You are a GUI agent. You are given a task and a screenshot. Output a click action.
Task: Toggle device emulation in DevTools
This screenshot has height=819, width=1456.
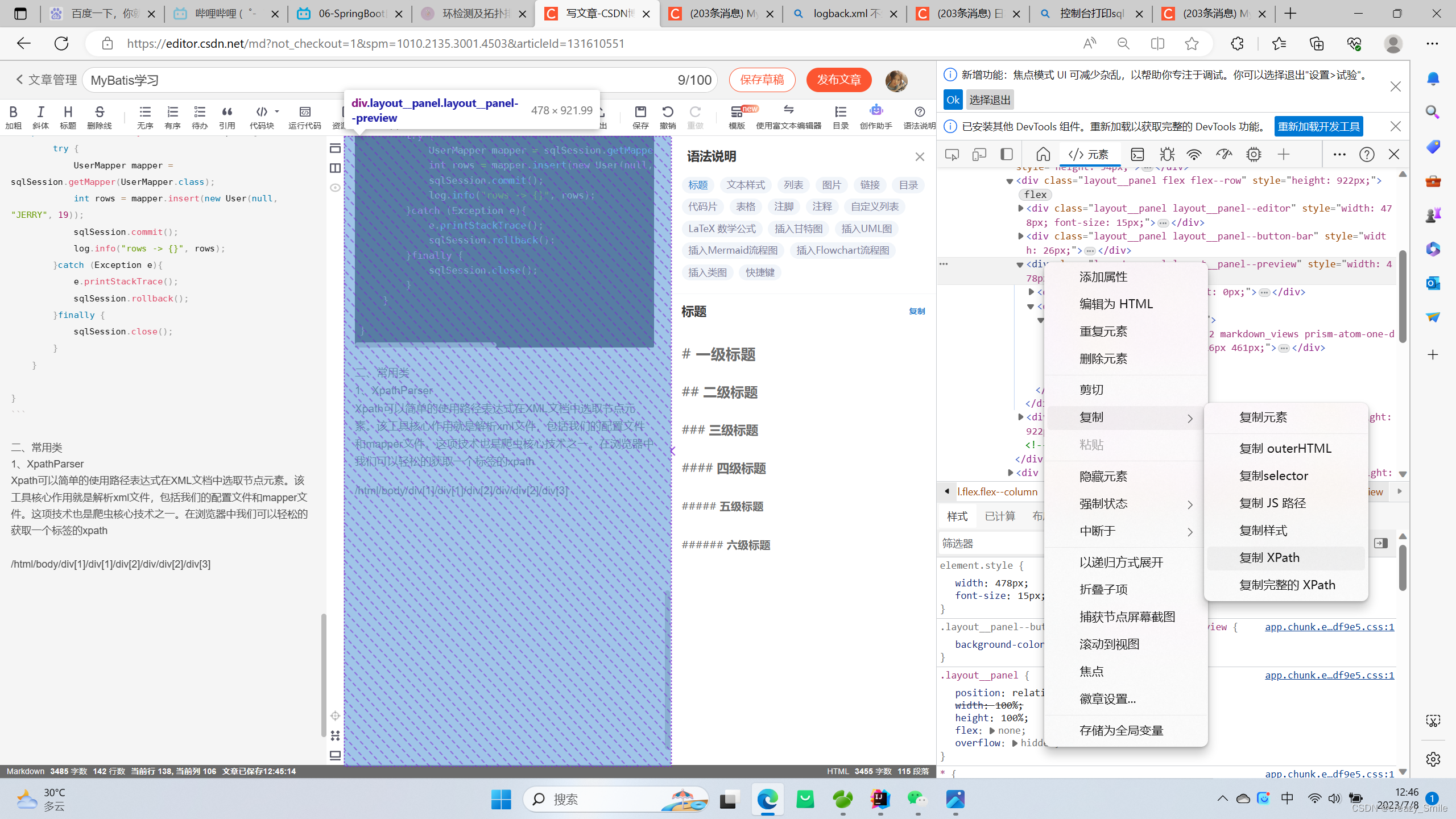(979, 154)
